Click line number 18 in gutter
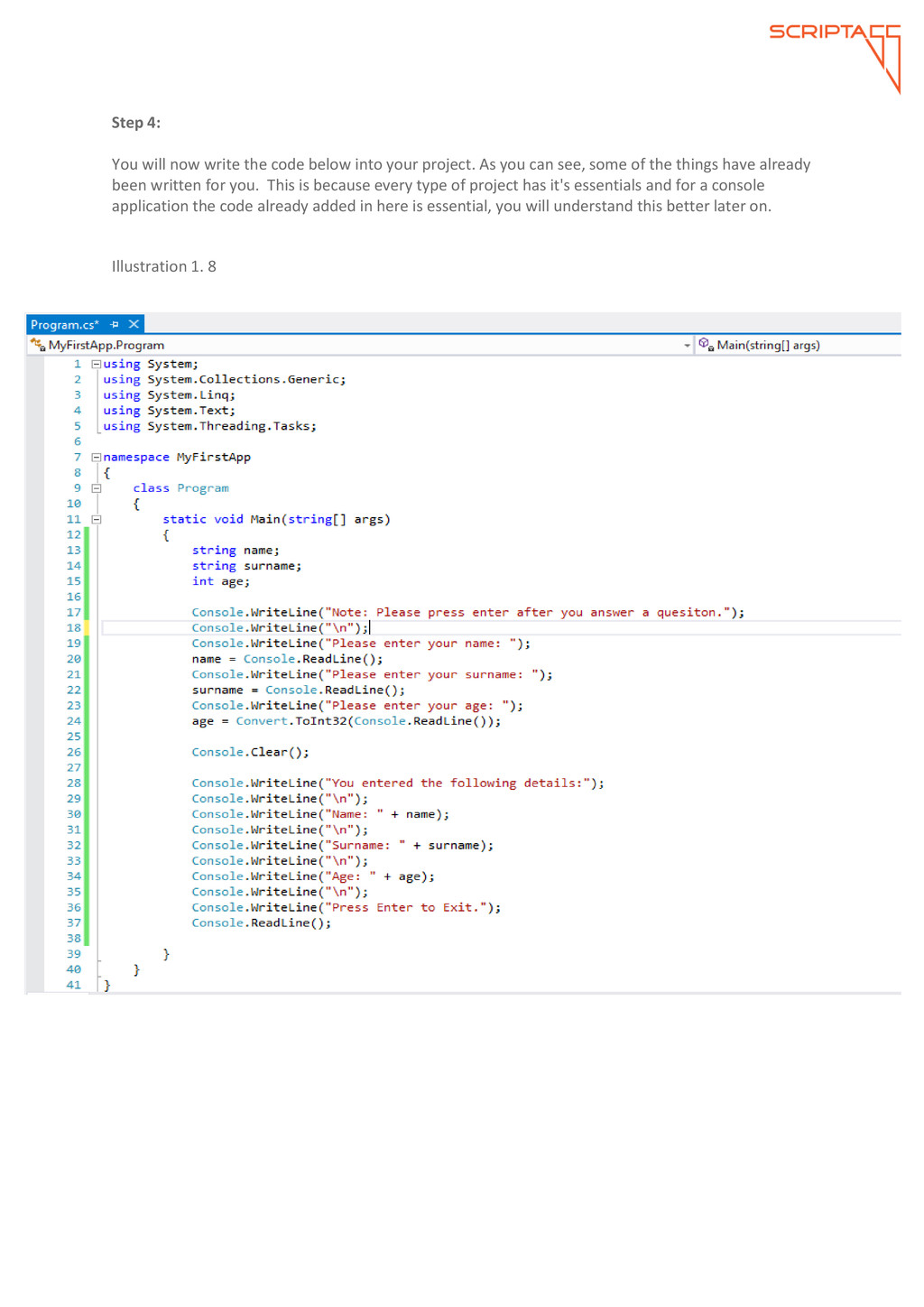924x1307 pixels. [x=74, y=628]
